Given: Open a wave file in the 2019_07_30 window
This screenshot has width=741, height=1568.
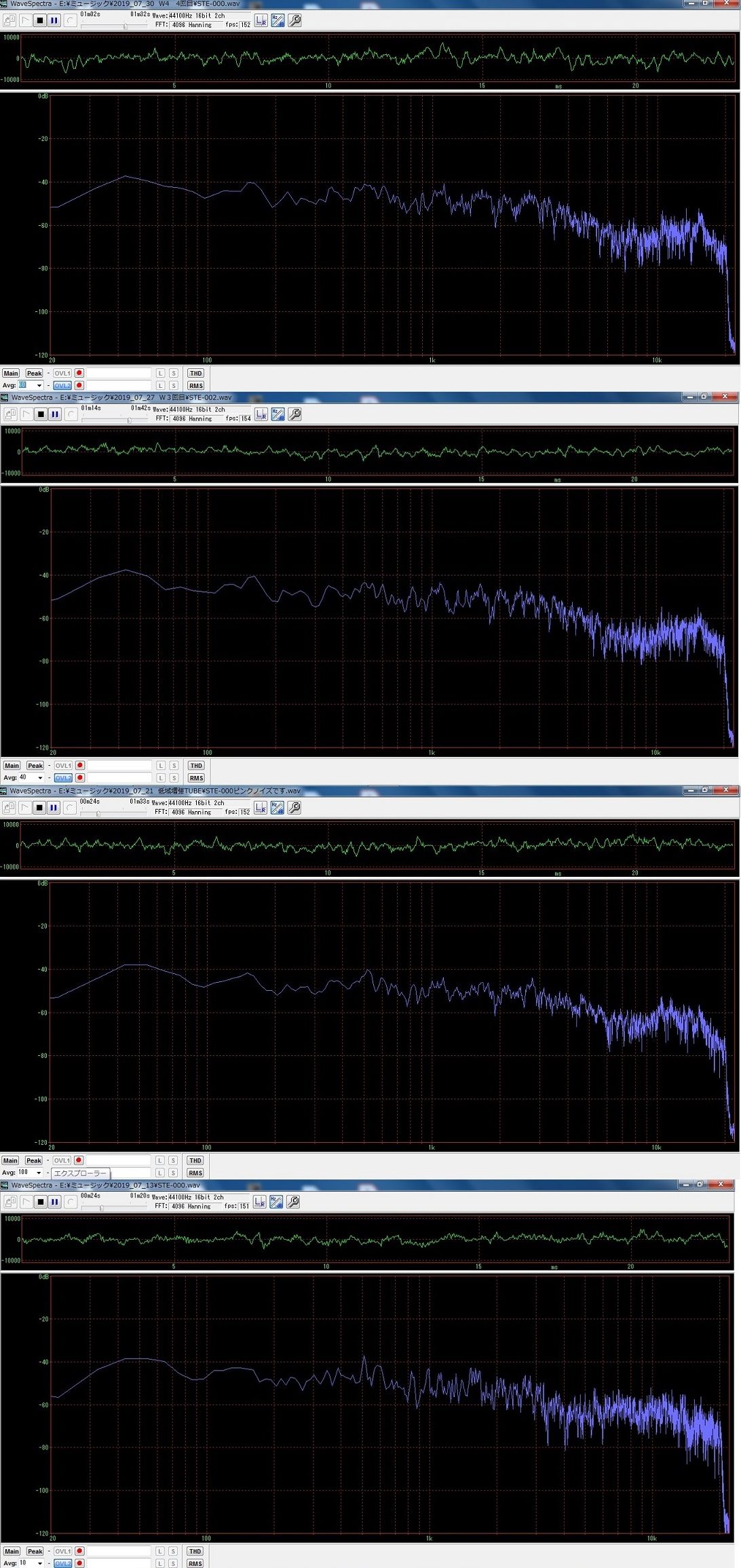Looking at the screenshot, I should click(9, 20).
